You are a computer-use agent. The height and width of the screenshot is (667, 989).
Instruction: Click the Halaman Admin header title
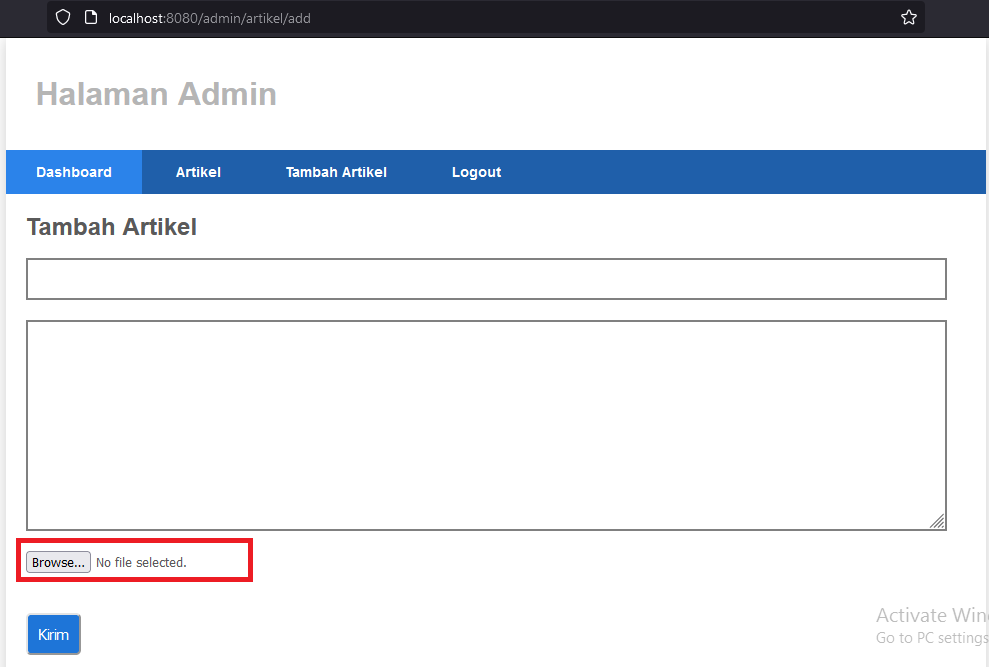click(x=156, y=94)
